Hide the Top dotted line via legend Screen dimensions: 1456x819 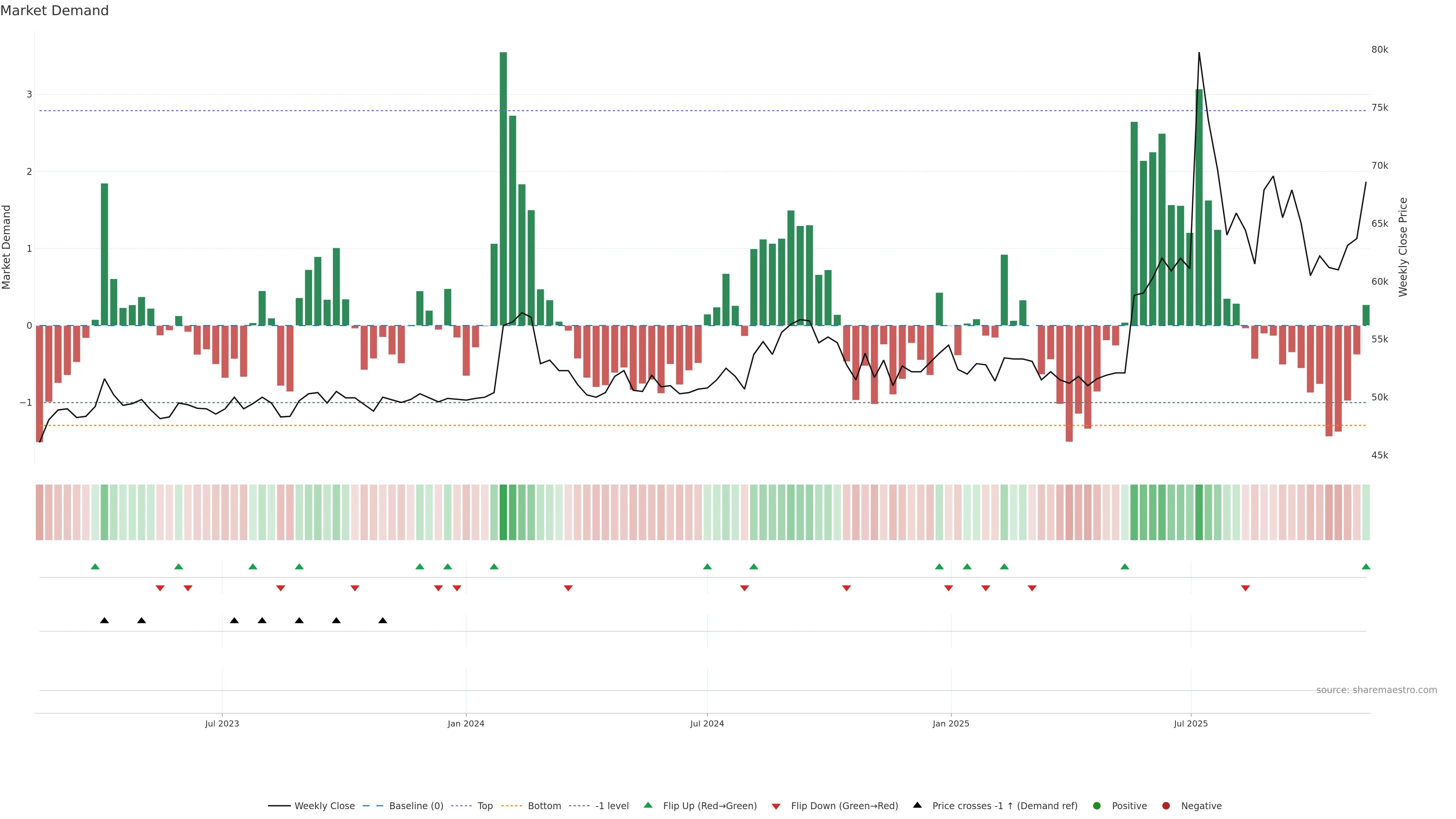(x=485, y=805)
